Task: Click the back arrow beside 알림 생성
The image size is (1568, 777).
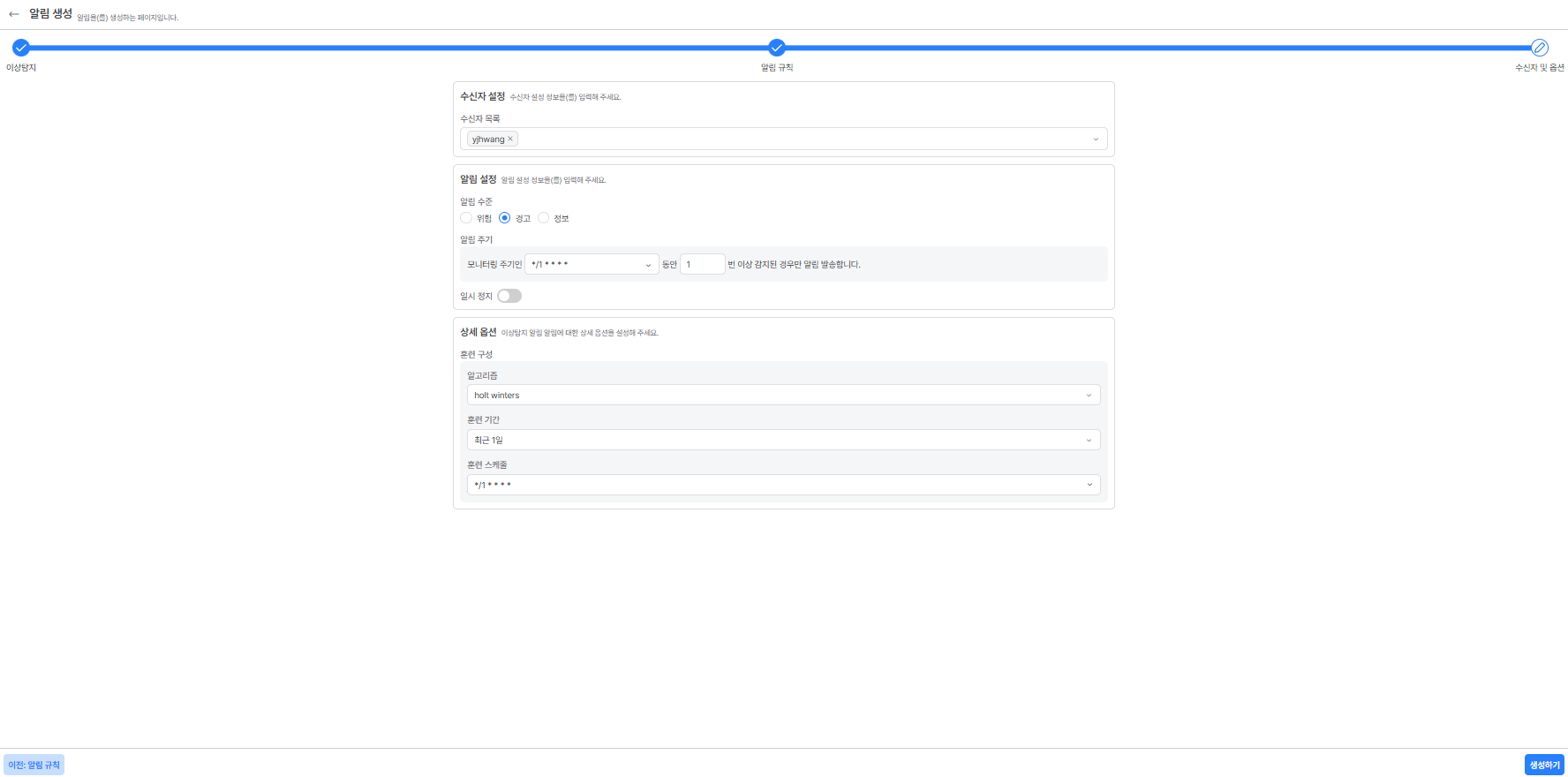Action: [14, 14]
